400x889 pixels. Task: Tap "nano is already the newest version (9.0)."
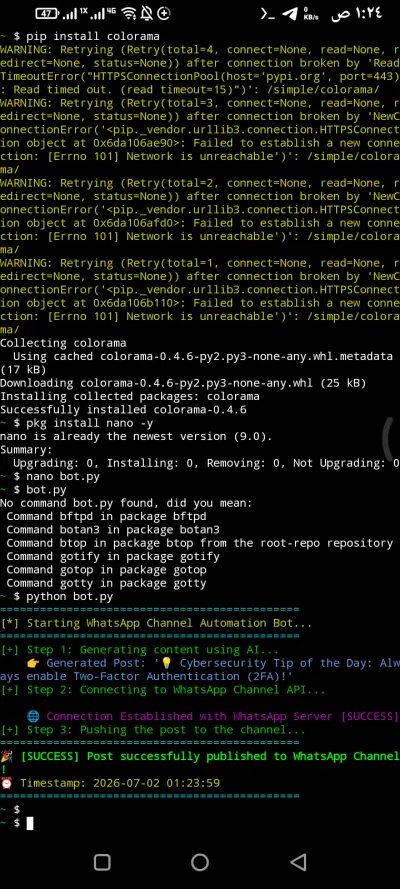[137, 436]
